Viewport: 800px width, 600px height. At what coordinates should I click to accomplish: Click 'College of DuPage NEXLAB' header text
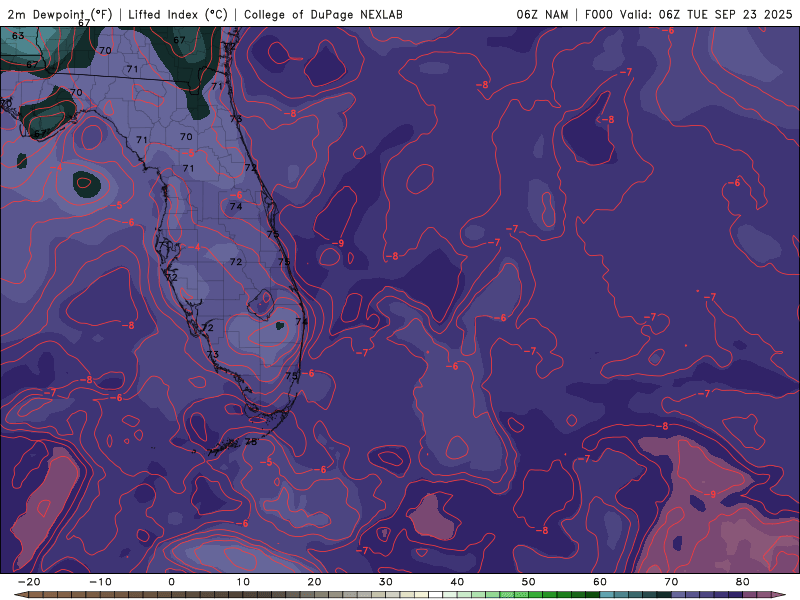pyautogui.click(x=323, y=15)
